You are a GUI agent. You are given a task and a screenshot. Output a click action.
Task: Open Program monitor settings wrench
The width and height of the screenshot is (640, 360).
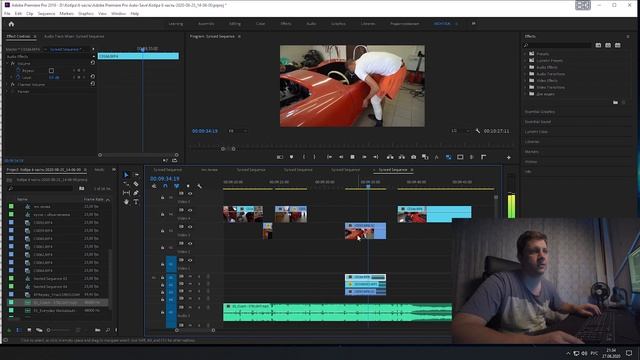478,131
